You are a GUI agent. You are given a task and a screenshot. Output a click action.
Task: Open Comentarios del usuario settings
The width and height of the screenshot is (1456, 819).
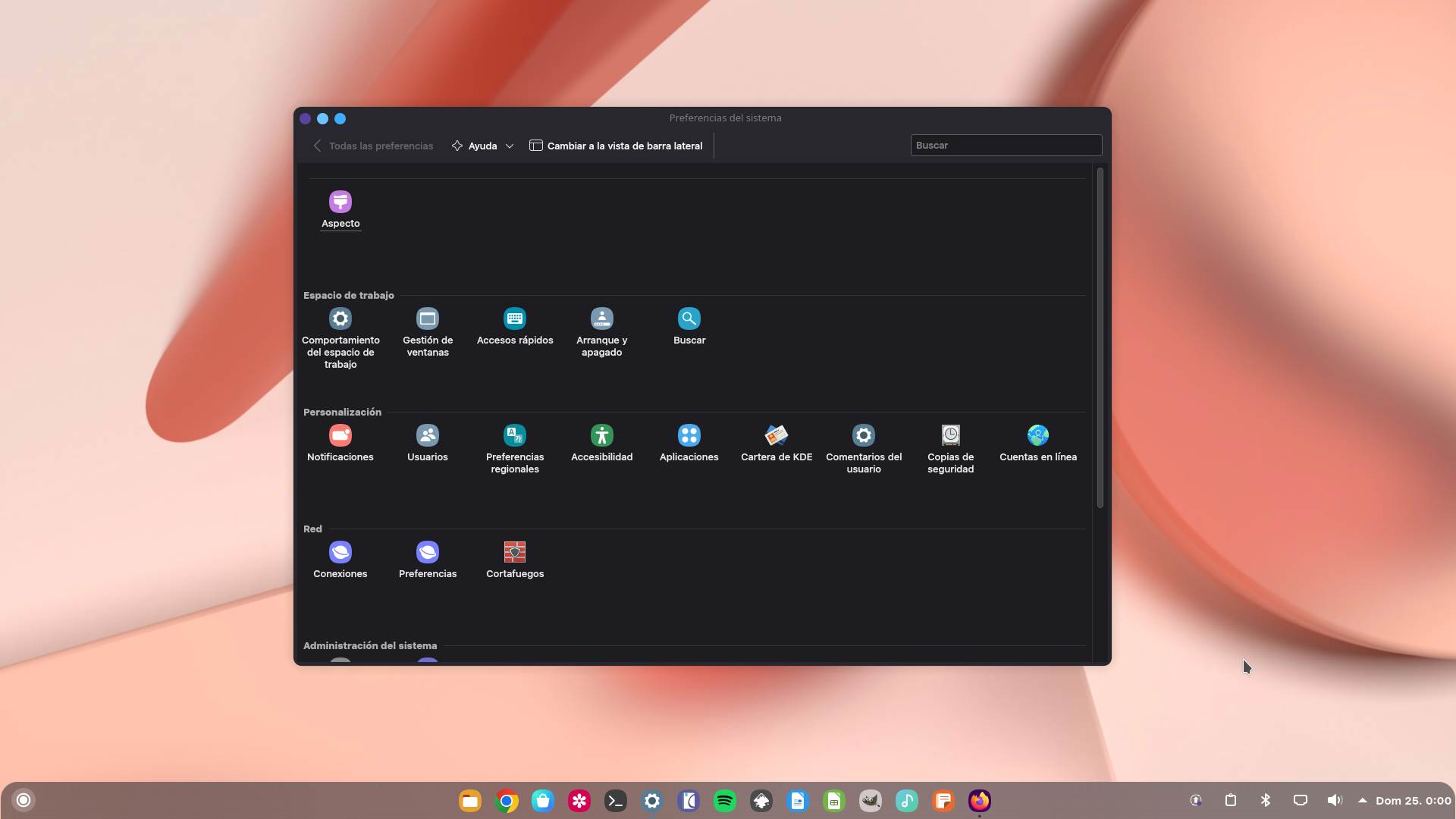[x=864, y=450]
